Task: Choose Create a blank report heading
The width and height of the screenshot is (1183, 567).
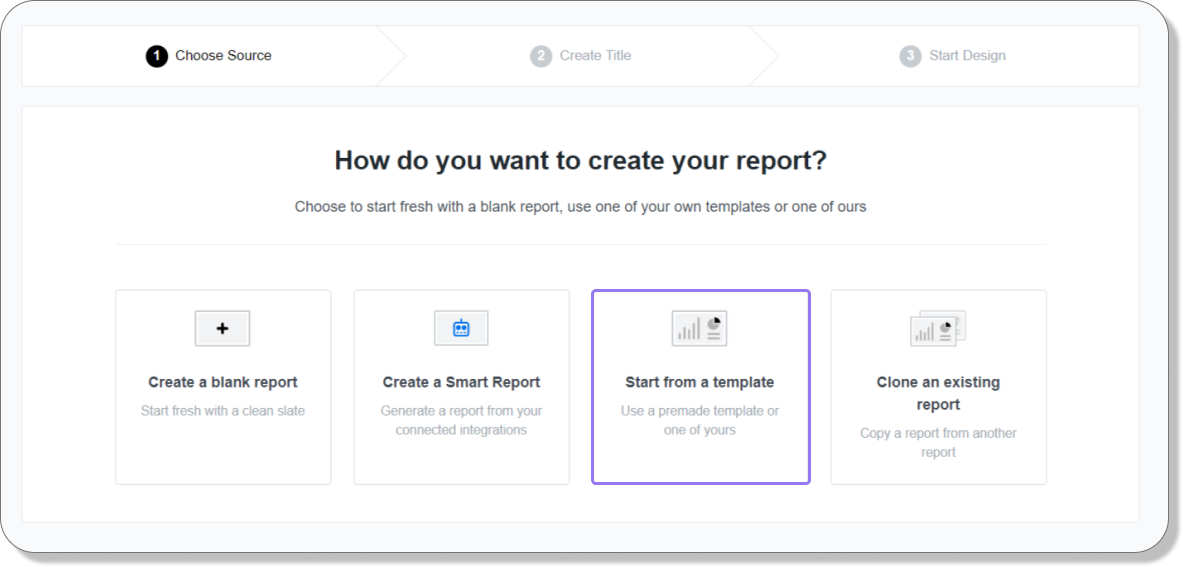Action: 223,382
